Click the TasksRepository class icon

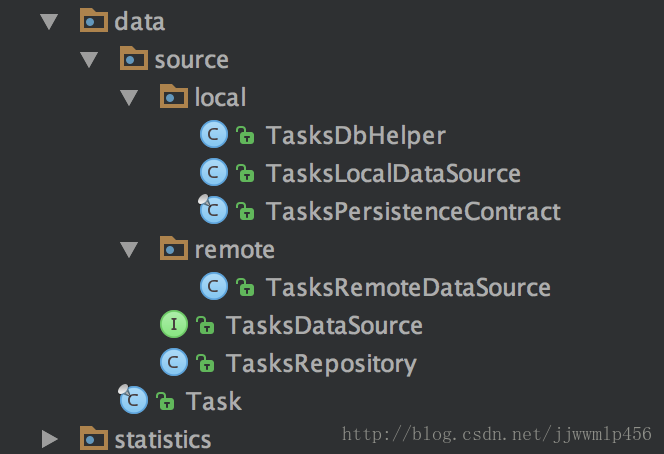click(174, 363)
